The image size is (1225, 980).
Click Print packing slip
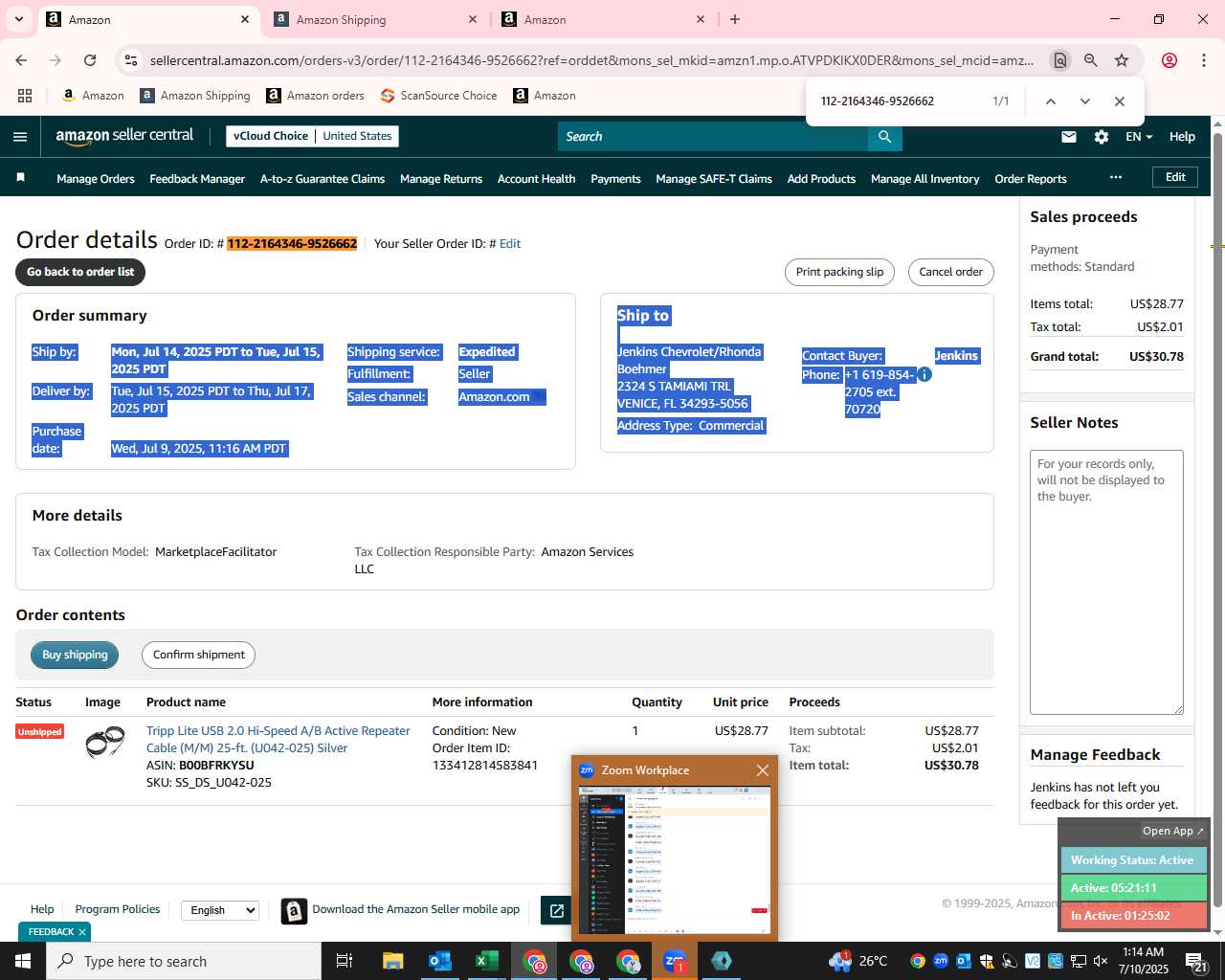pos(839,272)
